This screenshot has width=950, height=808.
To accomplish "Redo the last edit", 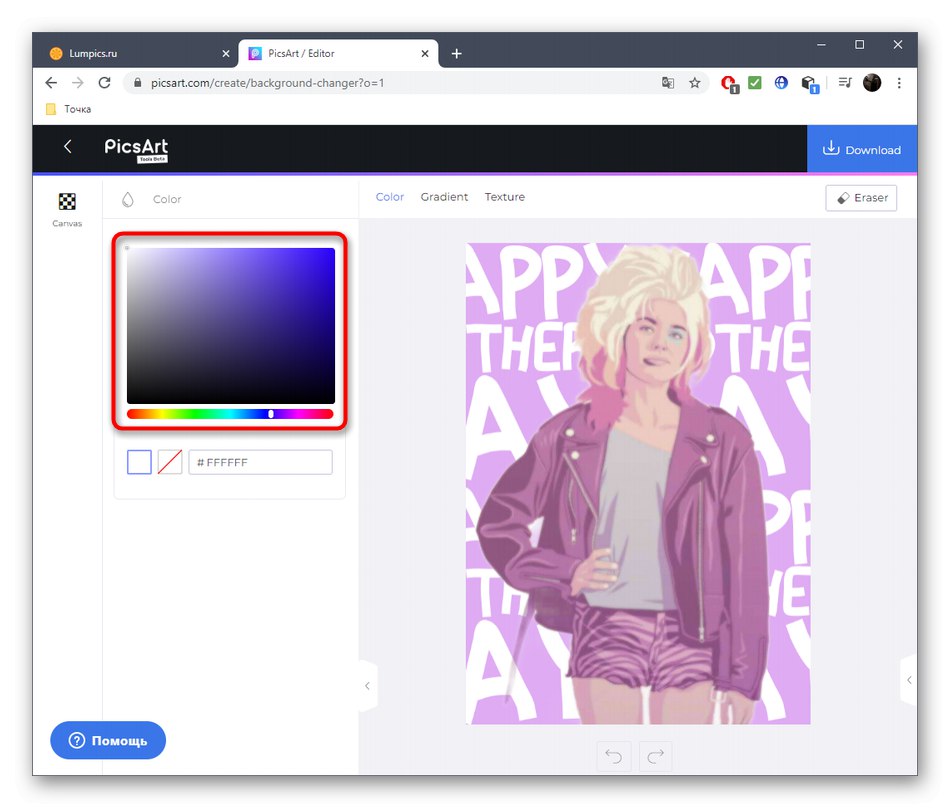I will pos(656,756).
